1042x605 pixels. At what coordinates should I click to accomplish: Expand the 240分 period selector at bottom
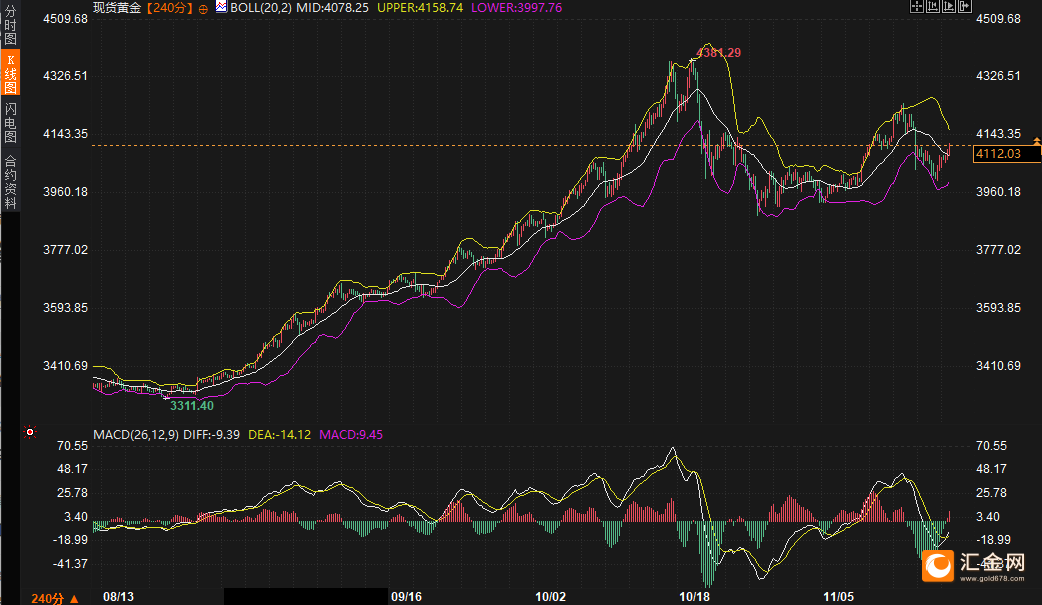tap(54, 598)
